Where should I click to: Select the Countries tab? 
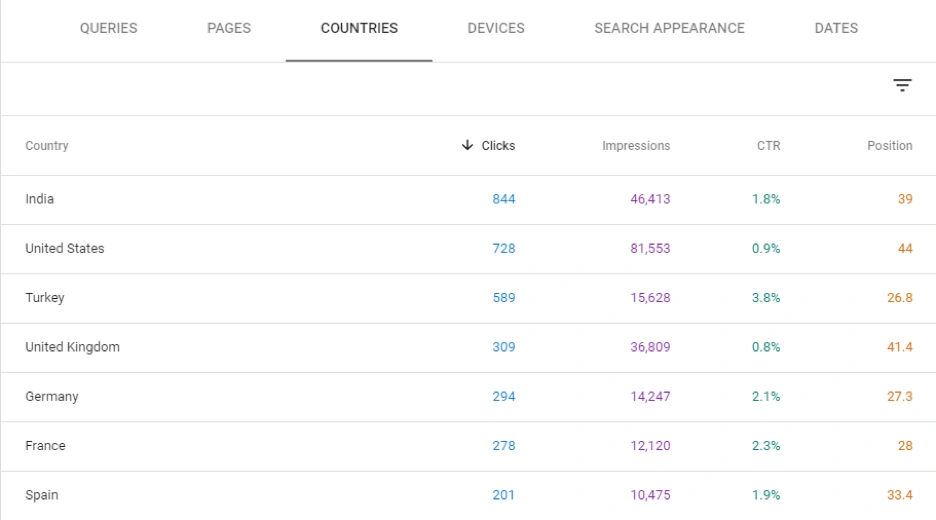click(359, 28)
